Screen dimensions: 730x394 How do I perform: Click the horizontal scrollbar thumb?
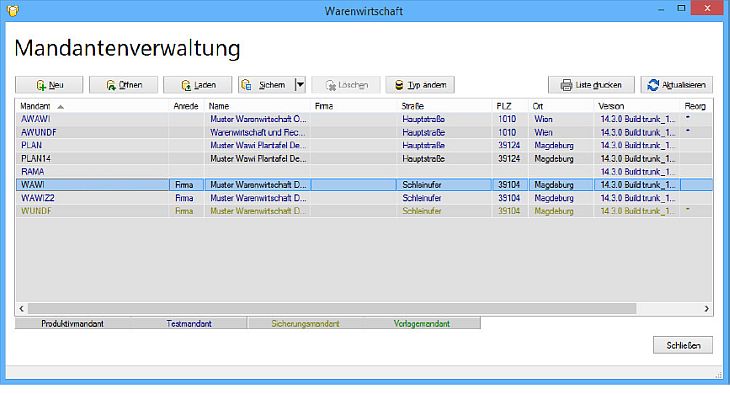332,308
